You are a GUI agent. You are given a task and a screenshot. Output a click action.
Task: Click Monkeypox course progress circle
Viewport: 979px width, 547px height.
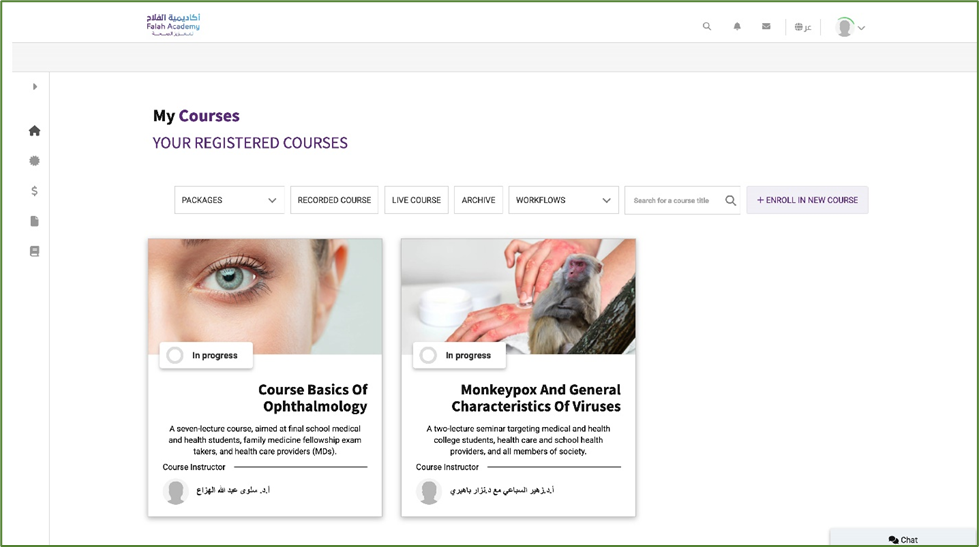tap(428, 355)
